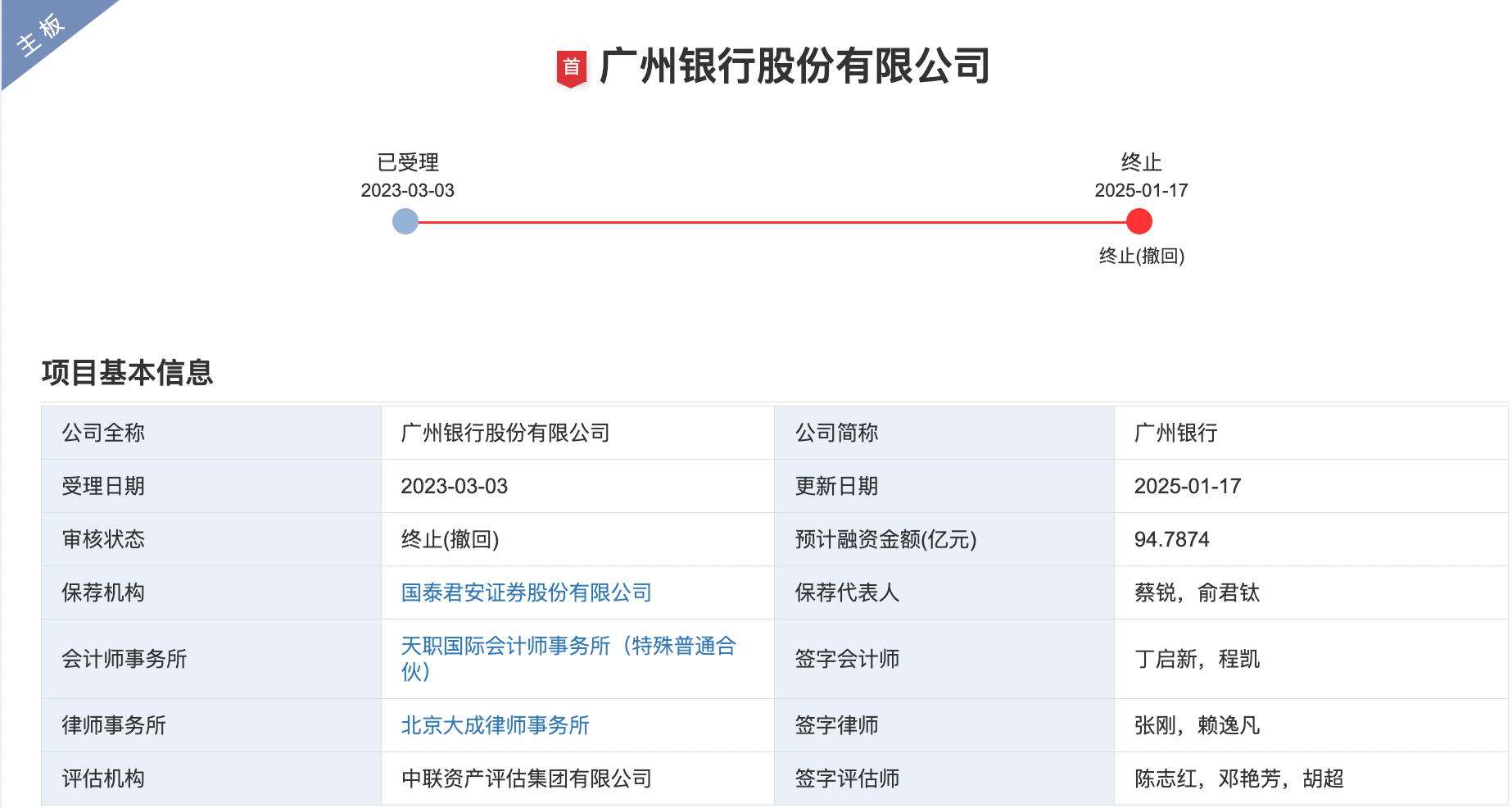Click the 94.7874 amount value

click(1172, 539)
